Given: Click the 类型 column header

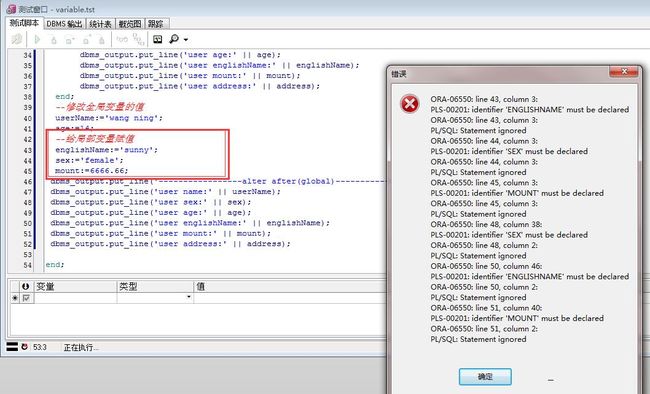Looking at the screenshot, I should pyautogui.click(x=155, y=286).
